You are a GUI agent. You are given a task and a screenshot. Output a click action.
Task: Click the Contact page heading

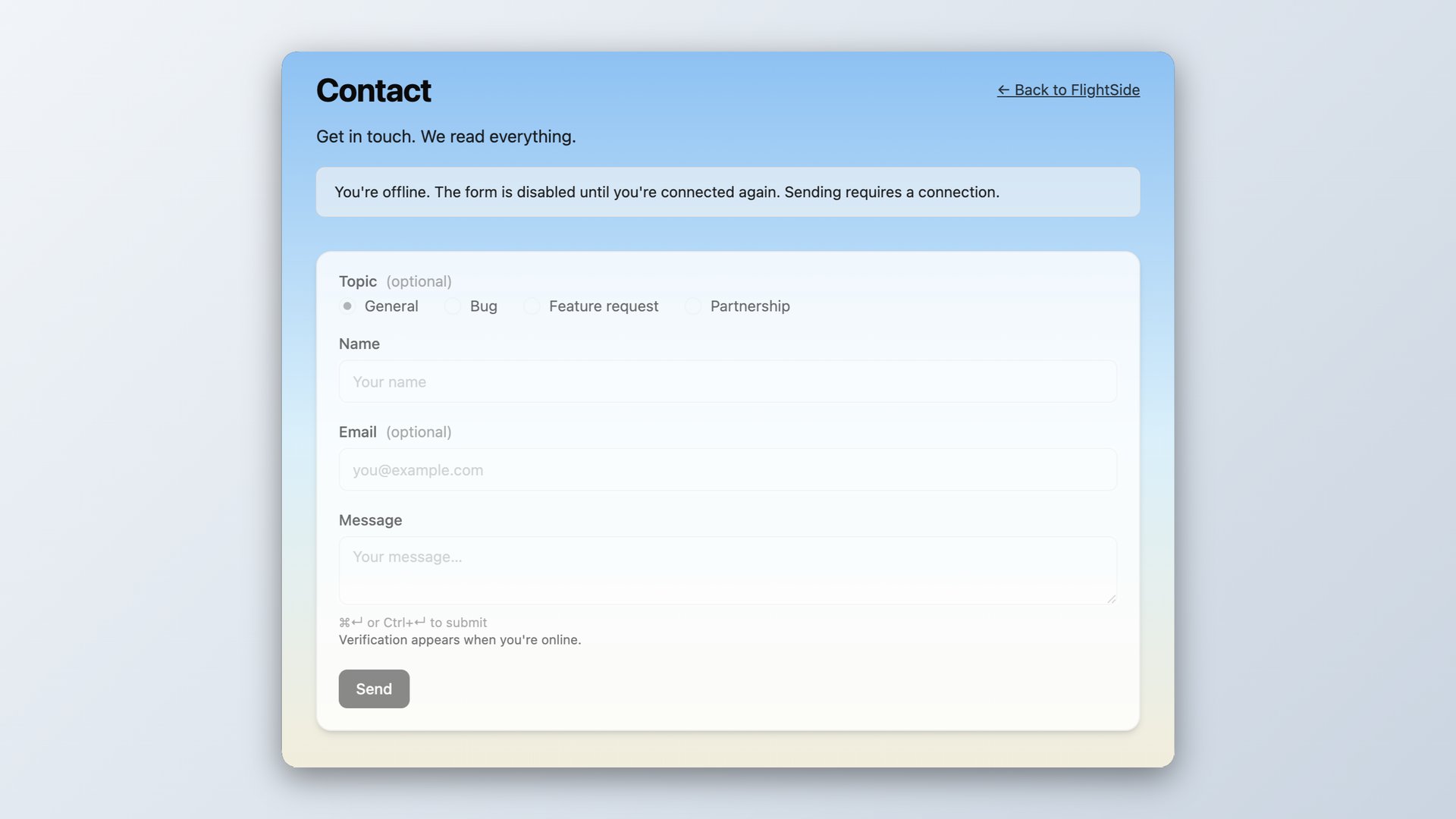pyautogui.click(x=373, y=90)
